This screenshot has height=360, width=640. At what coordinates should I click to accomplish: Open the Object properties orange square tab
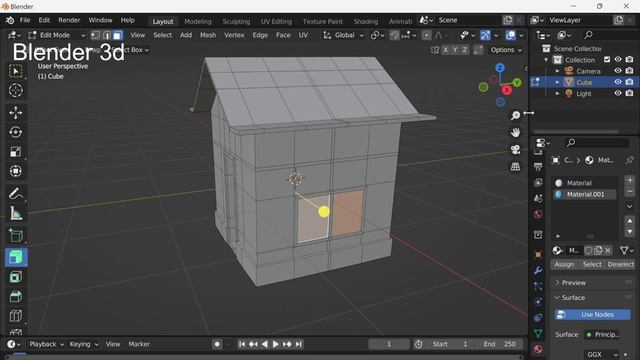(538, 255)
